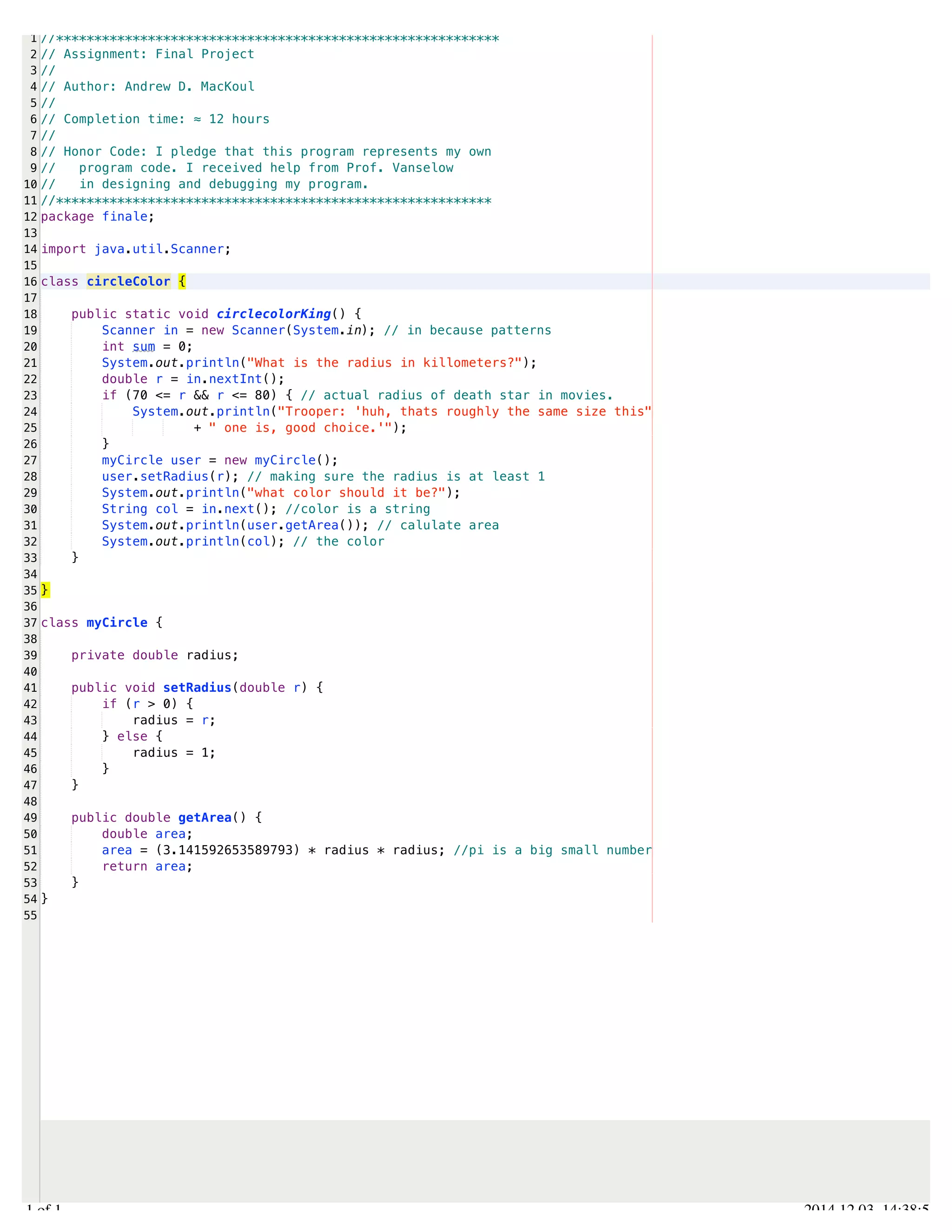Click 'System.out.println(col);' statement
952x1232 pixels.
[x=193, y=542]
